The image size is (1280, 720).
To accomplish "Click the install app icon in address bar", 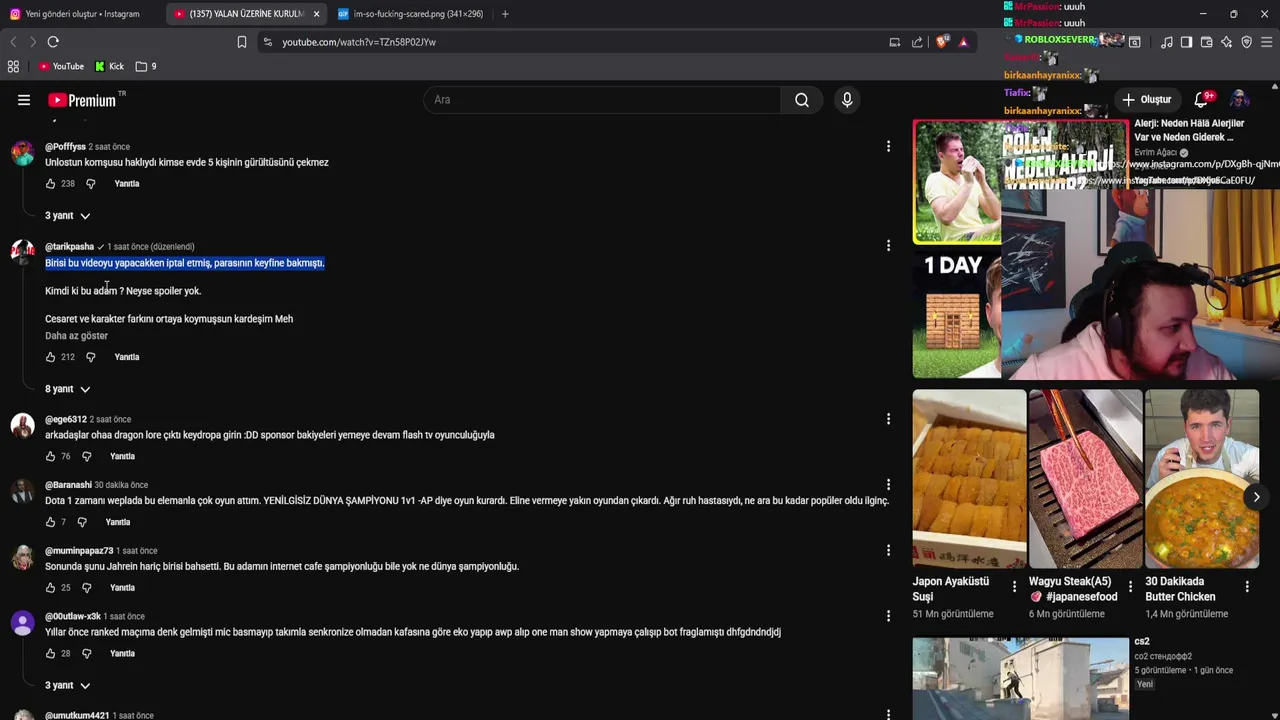I will click(x=895, y=42).
